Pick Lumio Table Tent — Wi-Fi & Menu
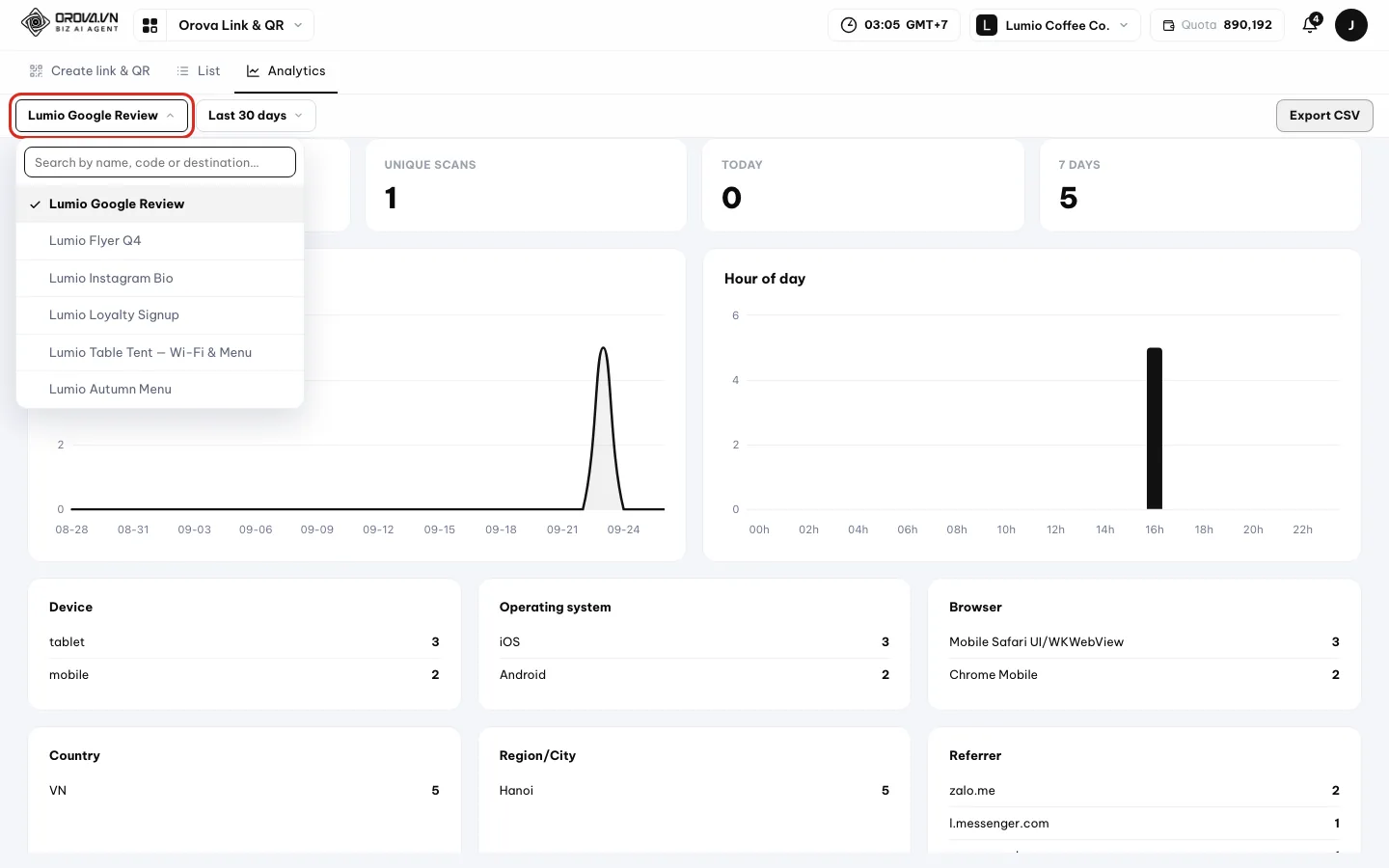This screenshot has height=868, width=1389. [160, 353]
